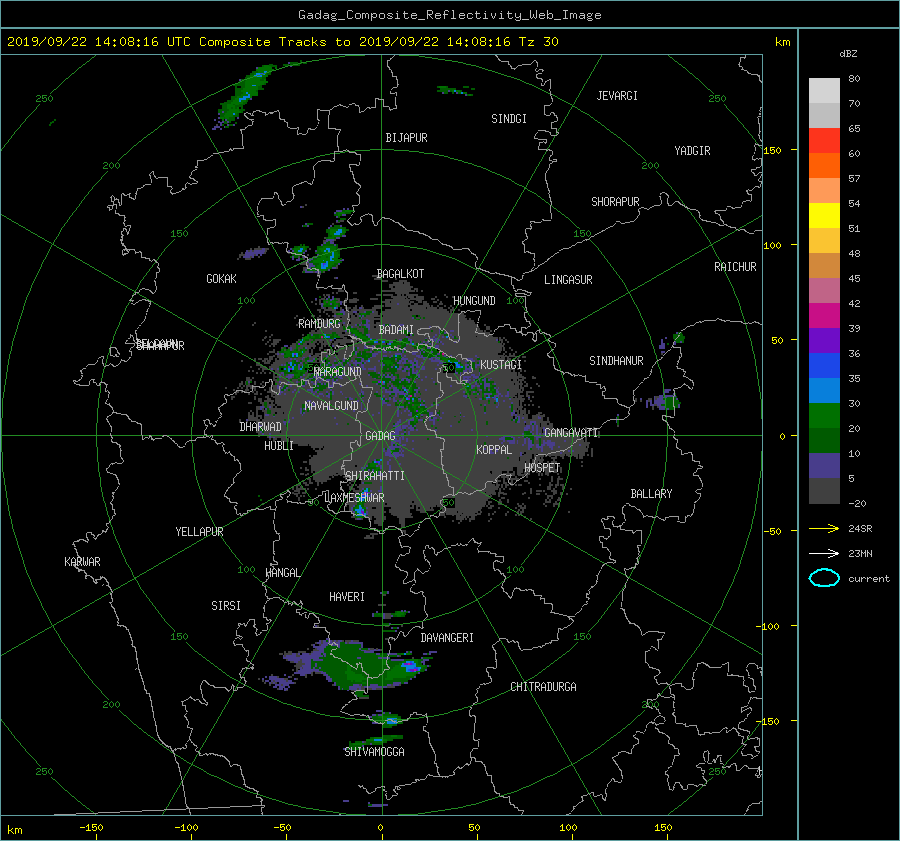Image resolution: width=900 pixels, height=841 pixels.
Task: Click the white 23MN arrow legend icon
Action: pos(824,553)
